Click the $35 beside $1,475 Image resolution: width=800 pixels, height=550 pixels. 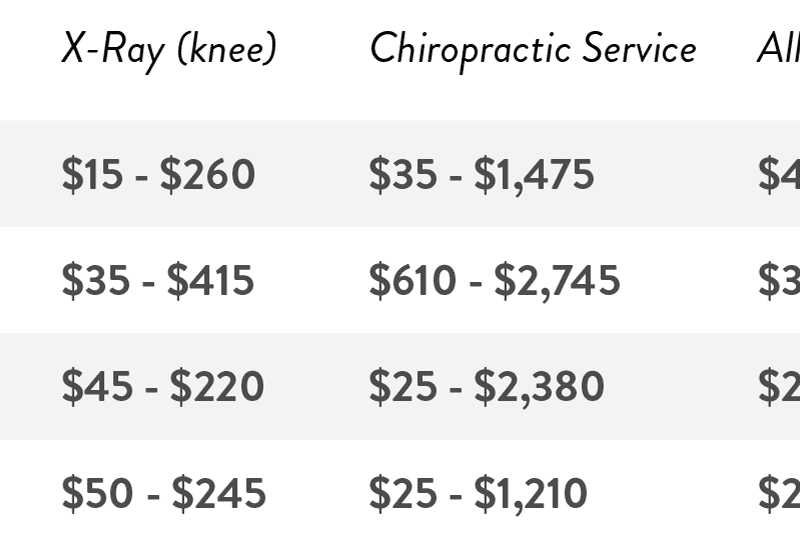pyautogui.click(x=402, y=175)
